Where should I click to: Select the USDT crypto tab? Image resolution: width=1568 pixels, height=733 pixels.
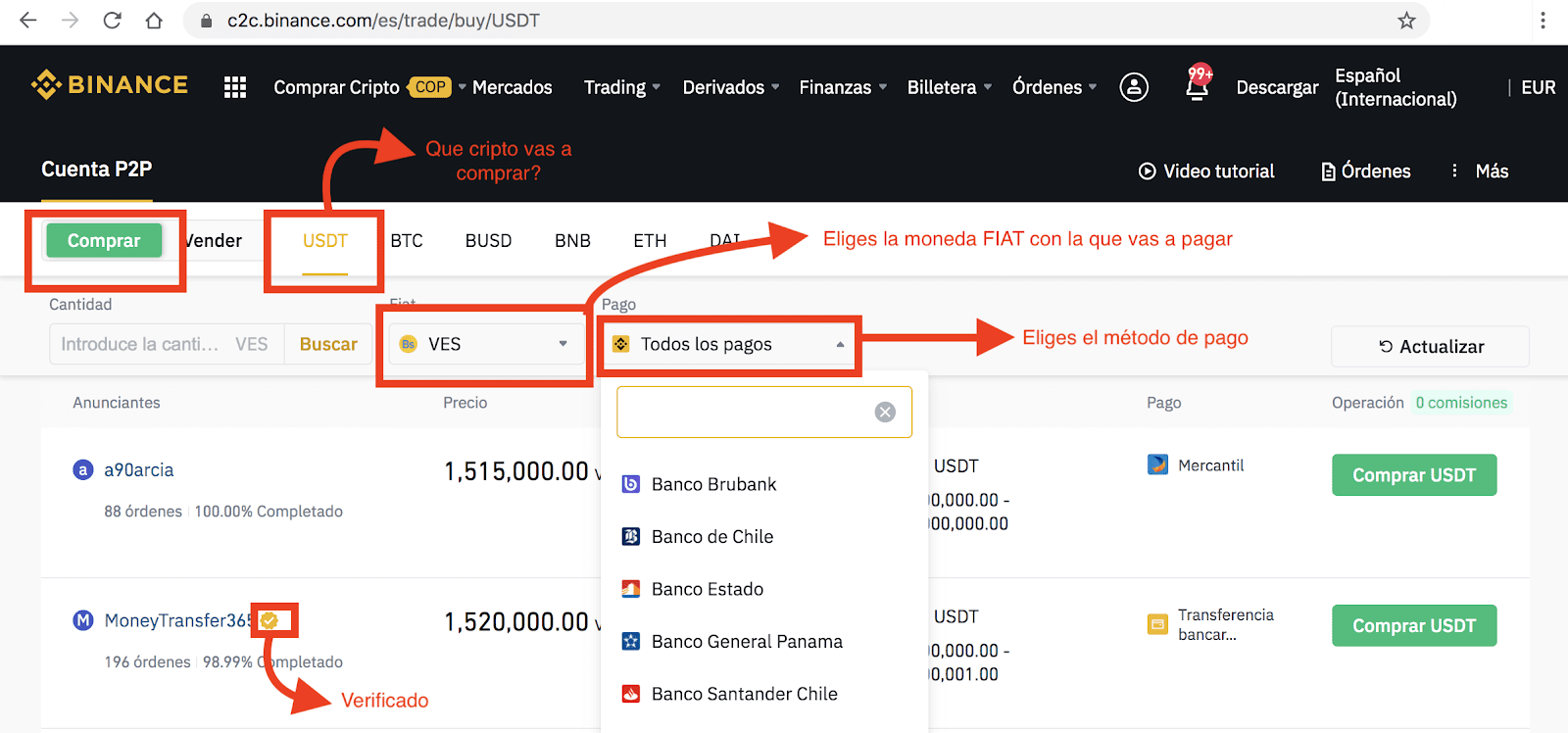[x=325, y=240]
